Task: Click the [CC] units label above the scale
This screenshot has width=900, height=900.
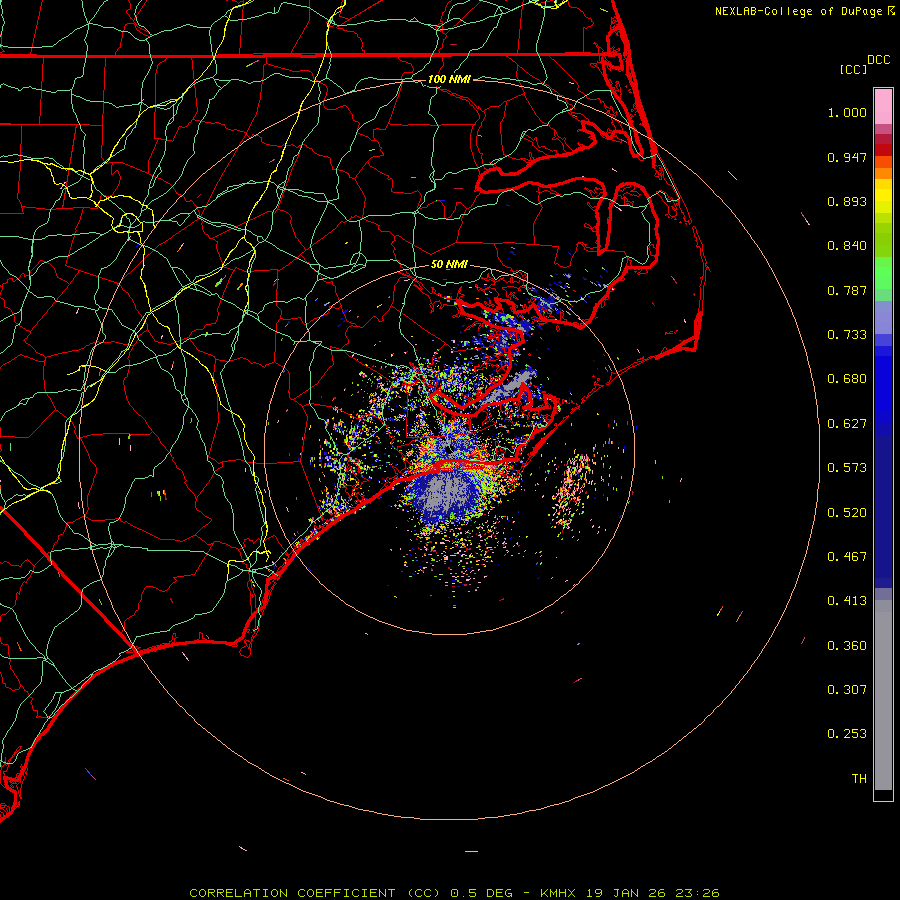Action: [x=853, y=69]
